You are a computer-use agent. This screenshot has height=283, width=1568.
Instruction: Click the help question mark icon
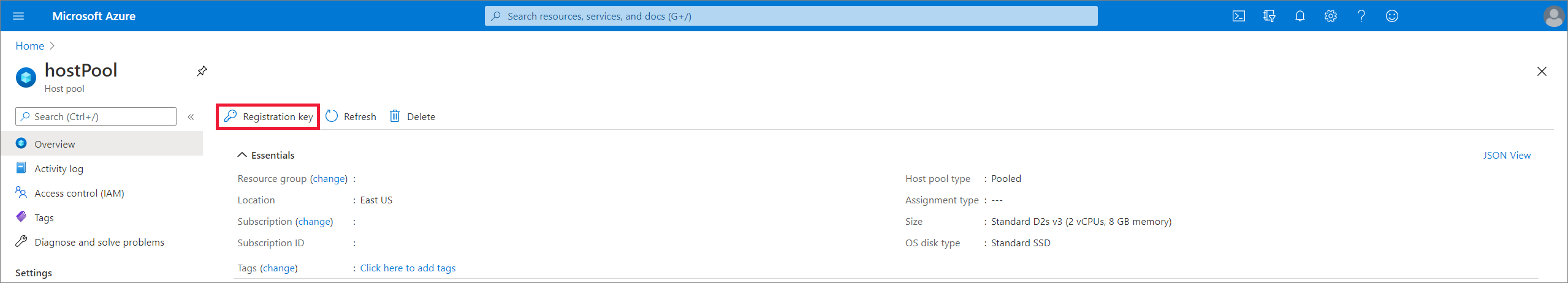(1361, 16)
